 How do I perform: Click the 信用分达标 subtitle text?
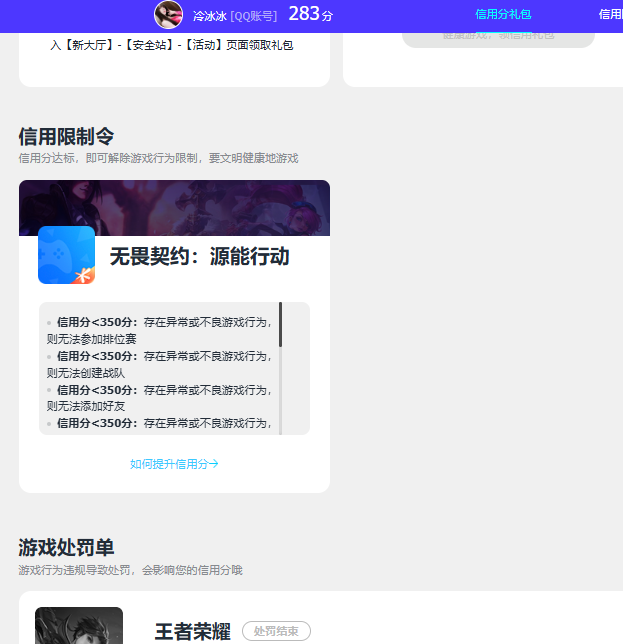[159, 158]
